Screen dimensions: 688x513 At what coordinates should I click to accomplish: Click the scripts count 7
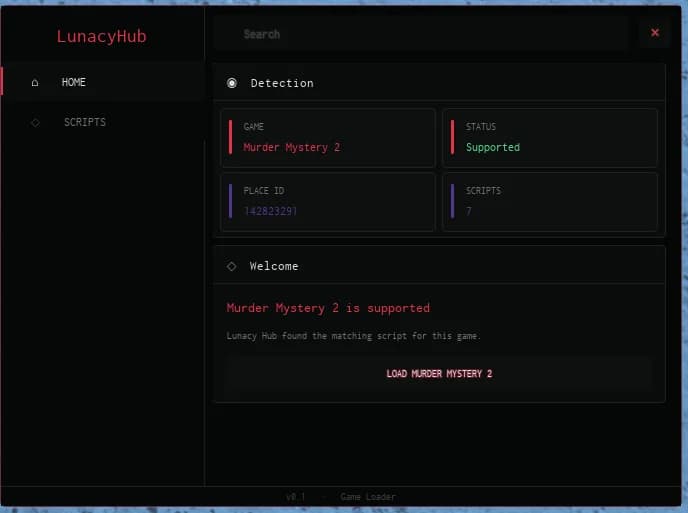point(469,211)
